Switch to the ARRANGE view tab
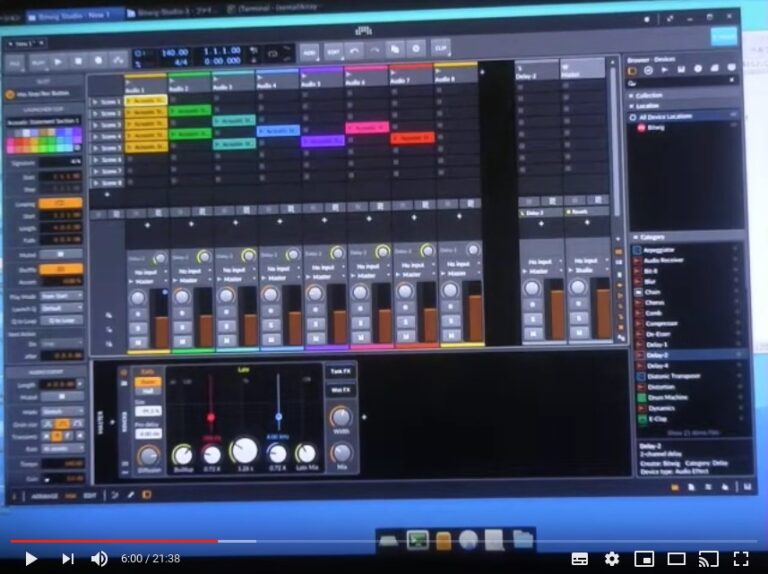Image resolution: width=768 pixels, height=574 pixels. coord(45,496)
